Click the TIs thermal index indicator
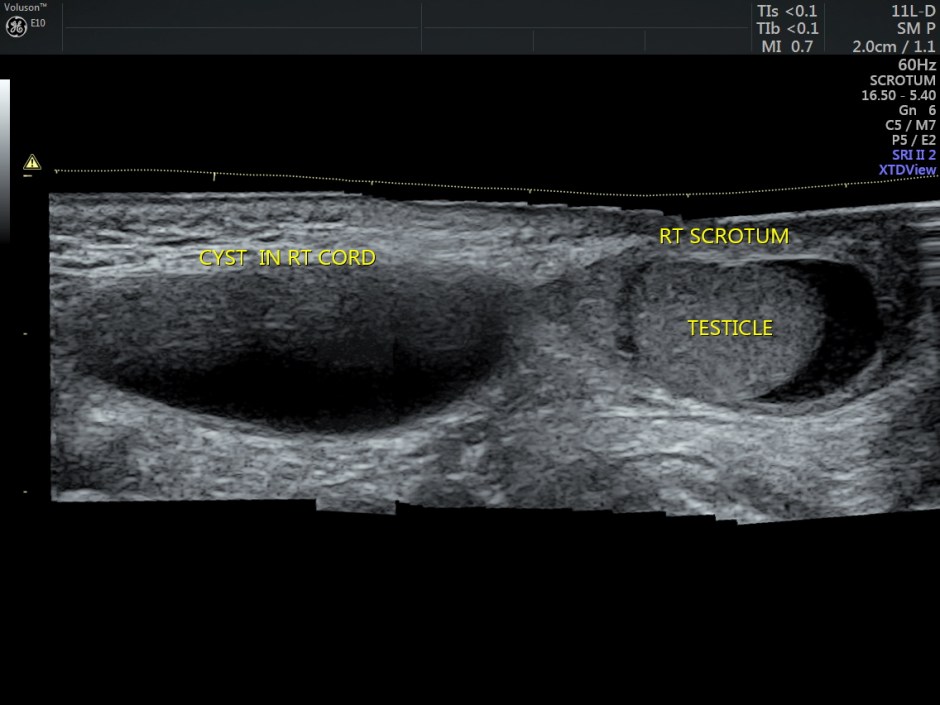The height and width of the screenshot is (705, 940). [x=789, y=10]
